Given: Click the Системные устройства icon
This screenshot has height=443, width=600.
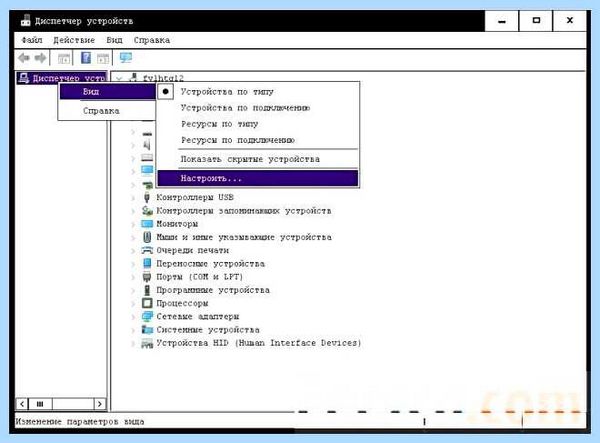Looking at the screenshot, I should point(147,329).
